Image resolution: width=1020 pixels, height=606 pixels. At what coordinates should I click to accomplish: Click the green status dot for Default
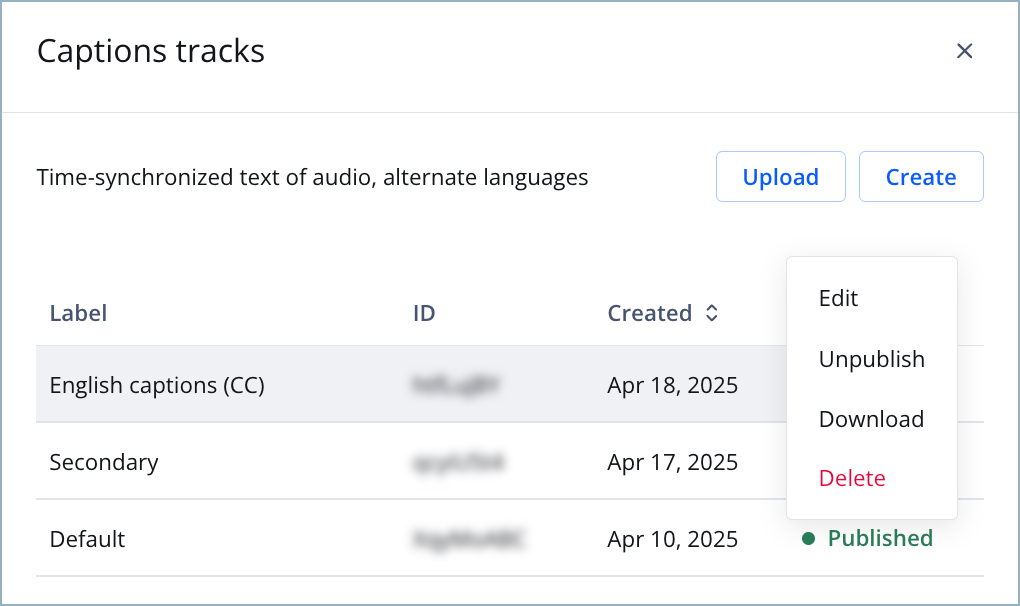pyautogui.click(x=808, y=539)
